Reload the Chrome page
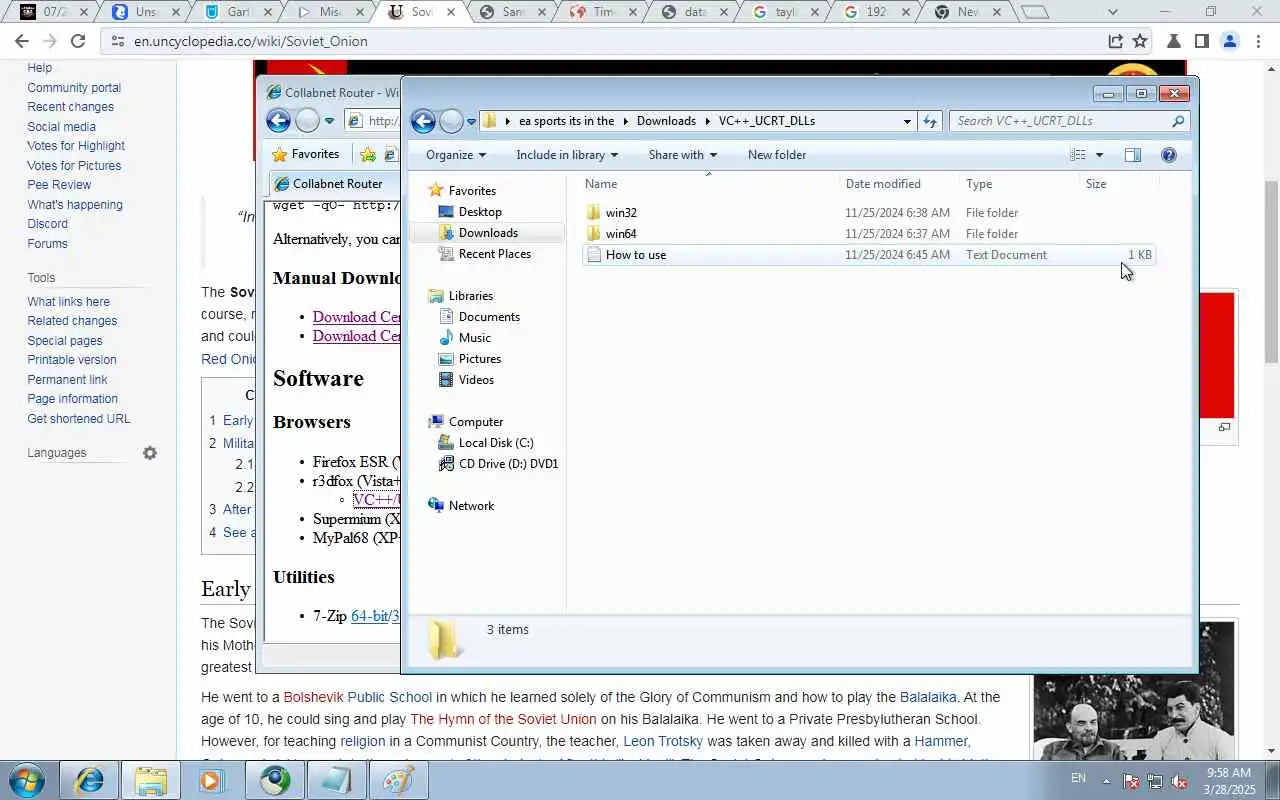The image size is (1280, 800). pyautogui.click(x=78, y=41)
